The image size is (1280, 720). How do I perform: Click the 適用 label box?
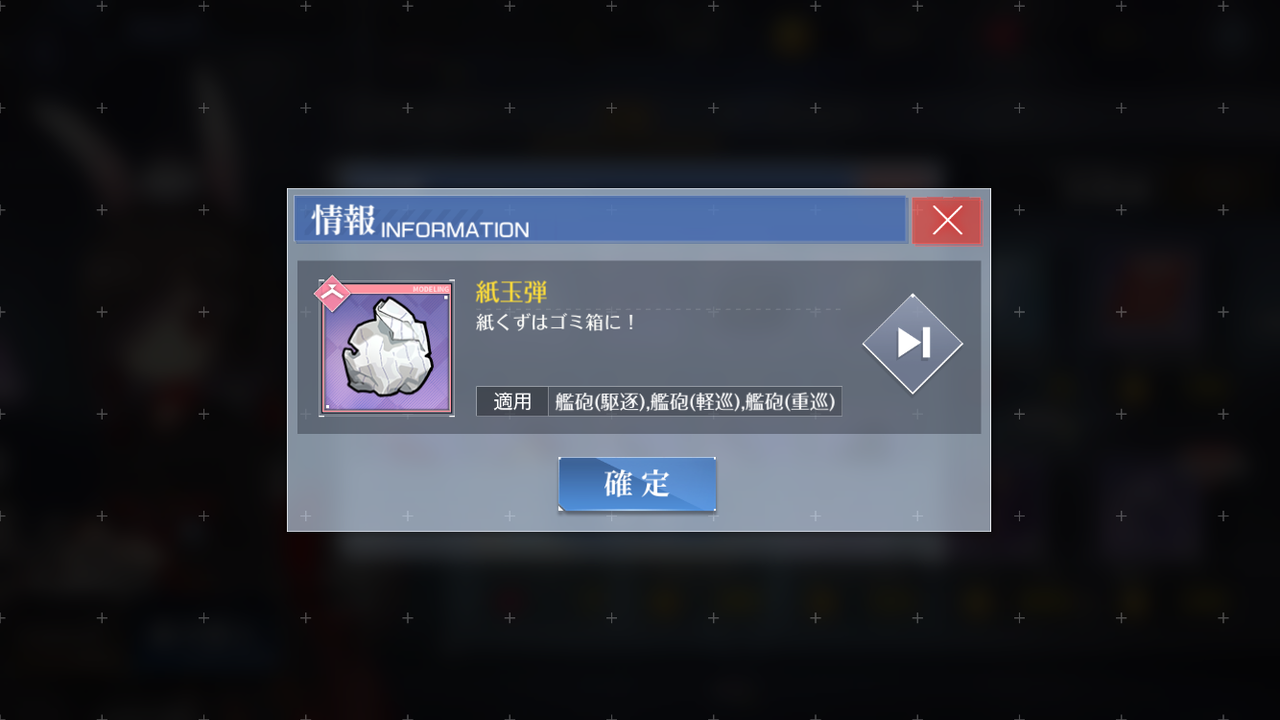[512, 401]
